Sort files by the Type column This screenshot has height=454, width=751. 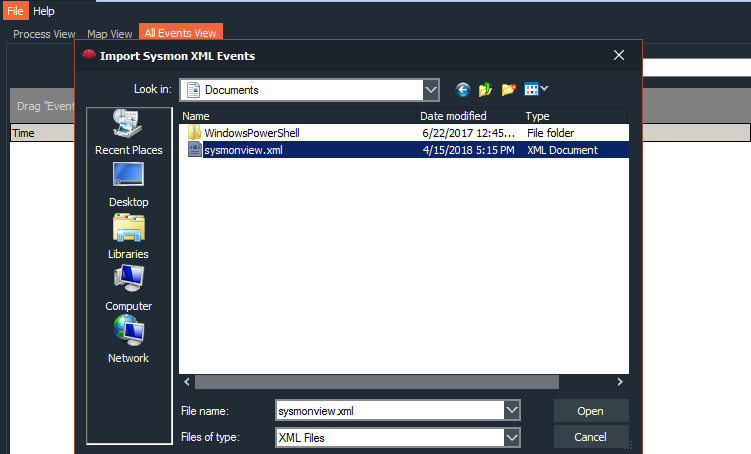point(574,116)
